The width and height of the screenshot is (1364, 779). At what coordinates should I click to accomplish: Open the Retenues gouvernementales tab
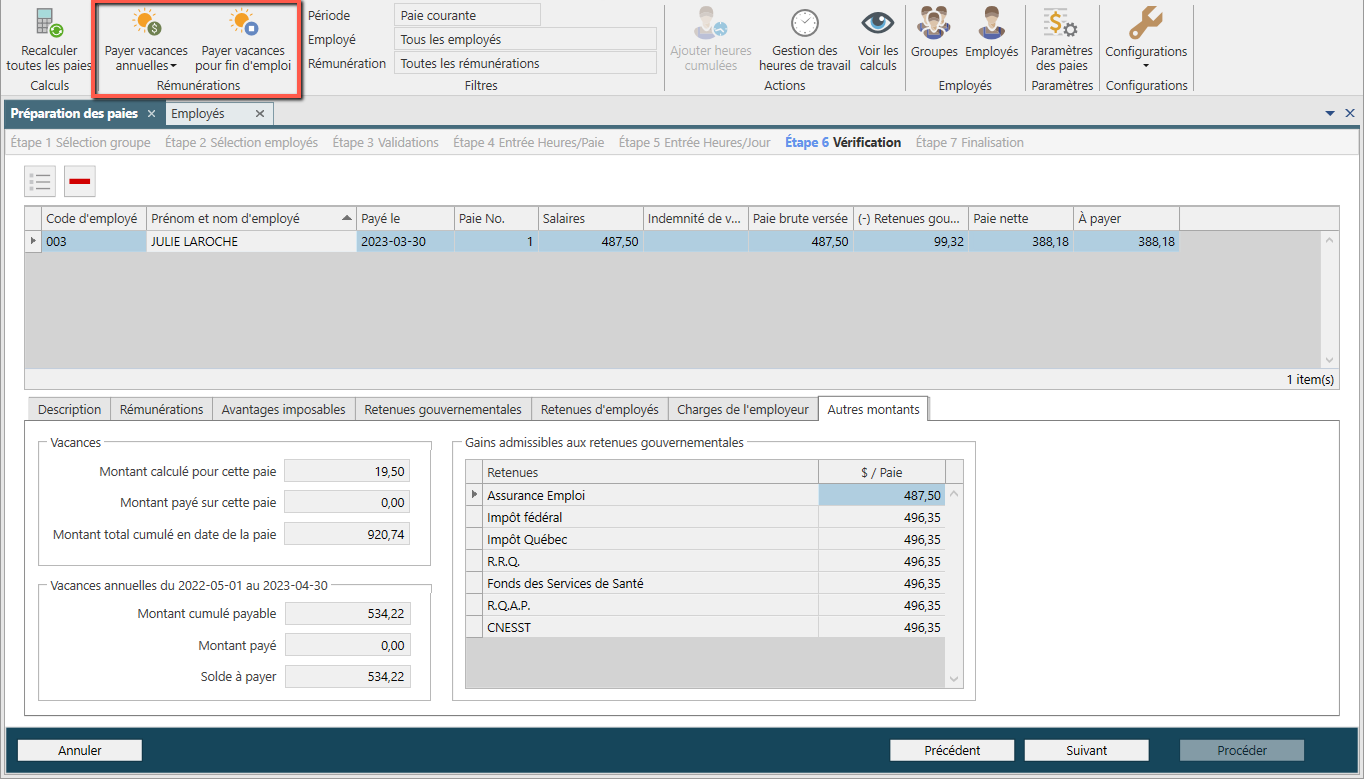tap(443, 409)
